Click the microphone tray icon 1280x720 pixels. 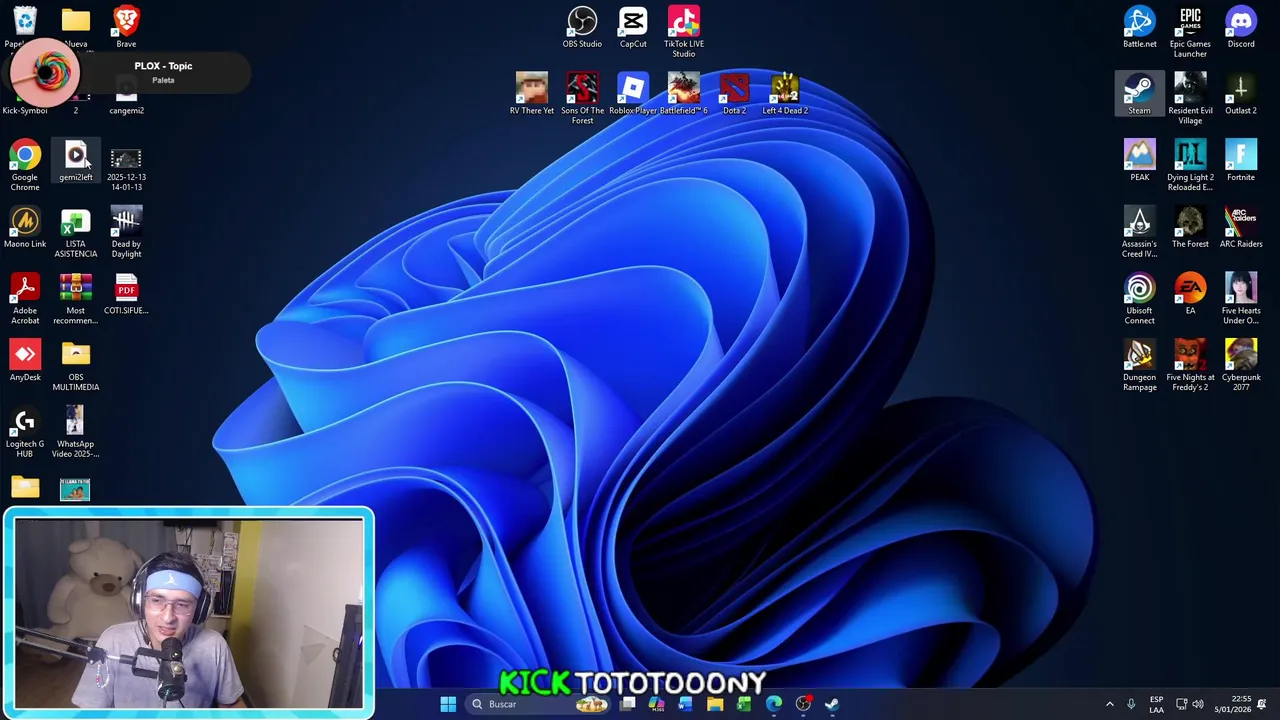tap(1131, 704)
